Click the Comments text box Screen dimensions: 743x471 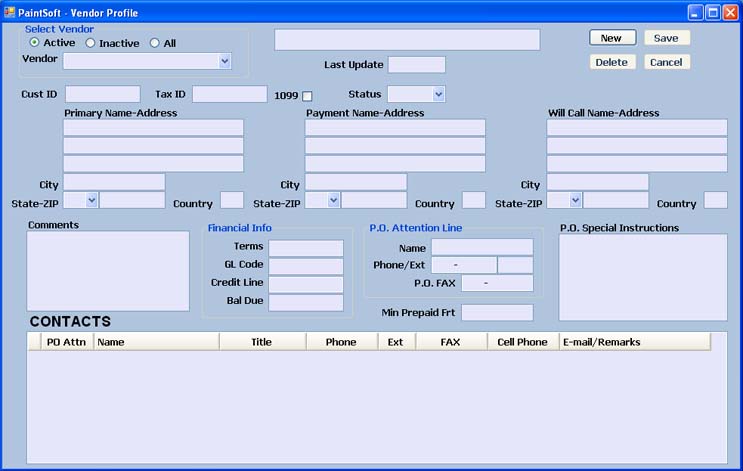[x=108, y=271]
